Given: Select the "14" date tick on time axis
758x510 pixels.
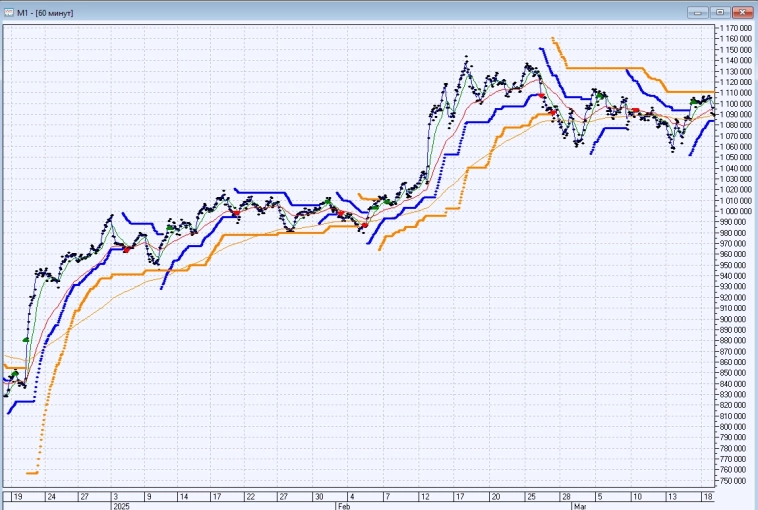Looking at the screenshot, I should point(183,495).
